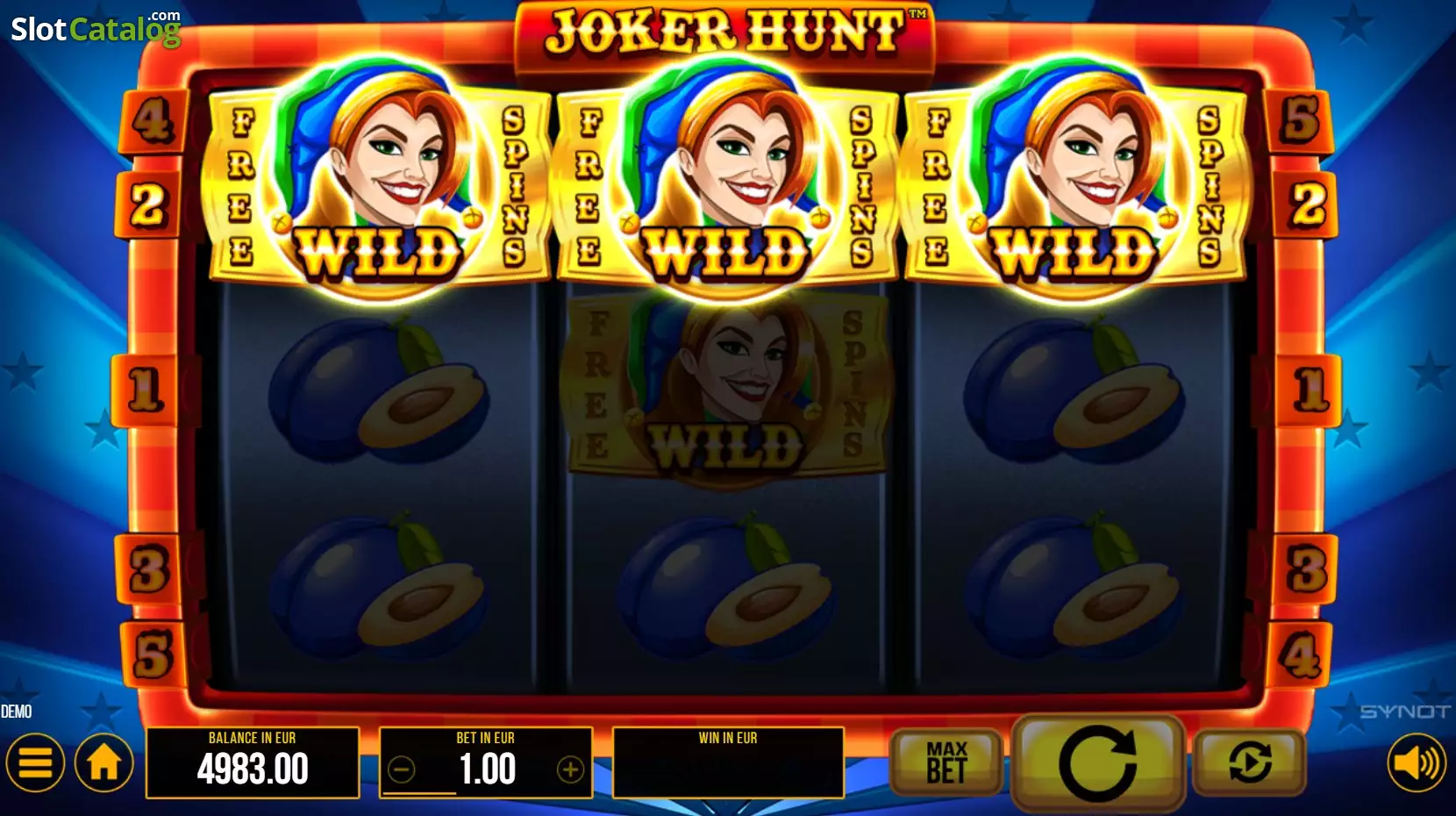Click the Joker Hunt title banner

tap(724, 33)
